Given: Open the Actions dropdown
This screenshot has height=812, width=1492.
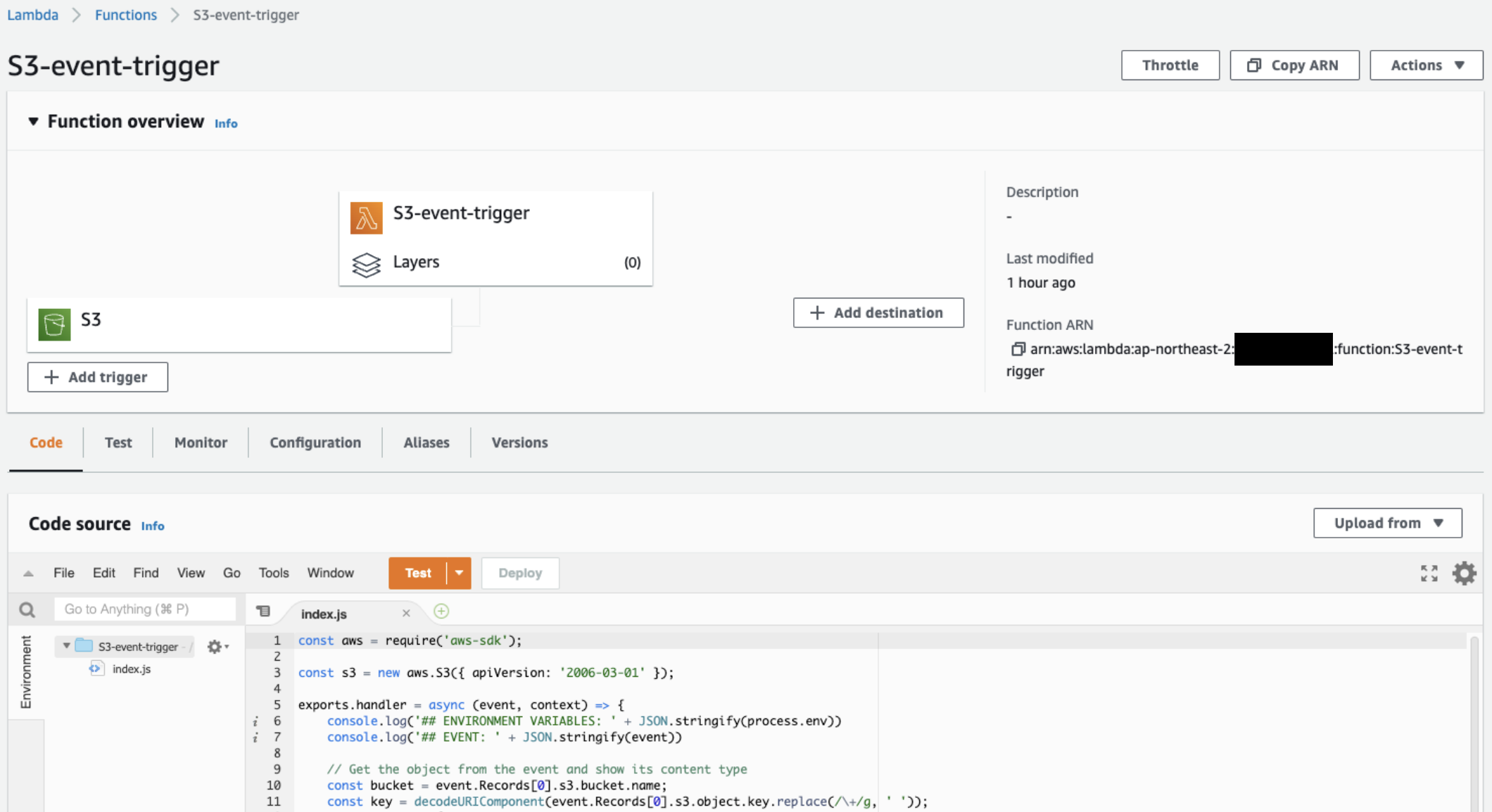Looking at the screenshot, I should pyautogui.click(x=1426, y=65).
